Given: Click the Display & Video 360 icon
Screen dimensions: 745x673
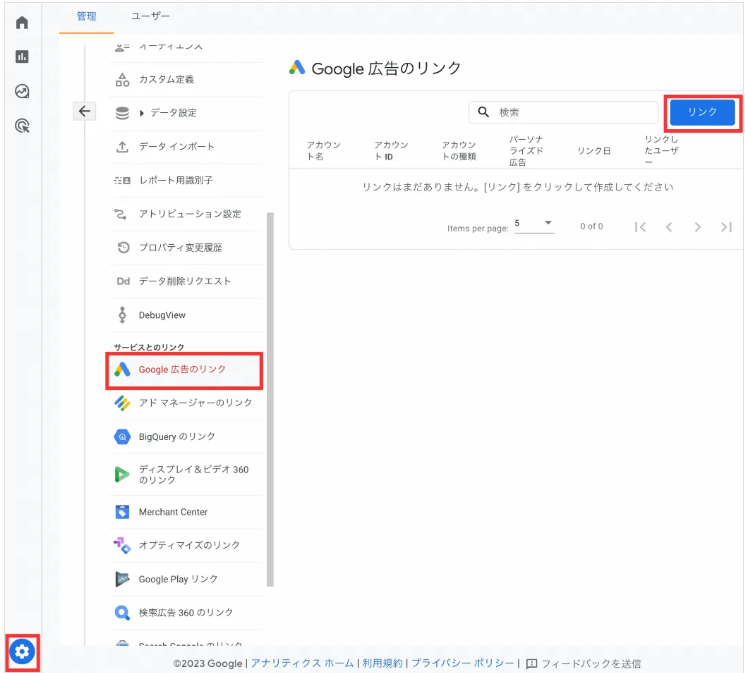Looking at the screenshot, I should [122, 474].
